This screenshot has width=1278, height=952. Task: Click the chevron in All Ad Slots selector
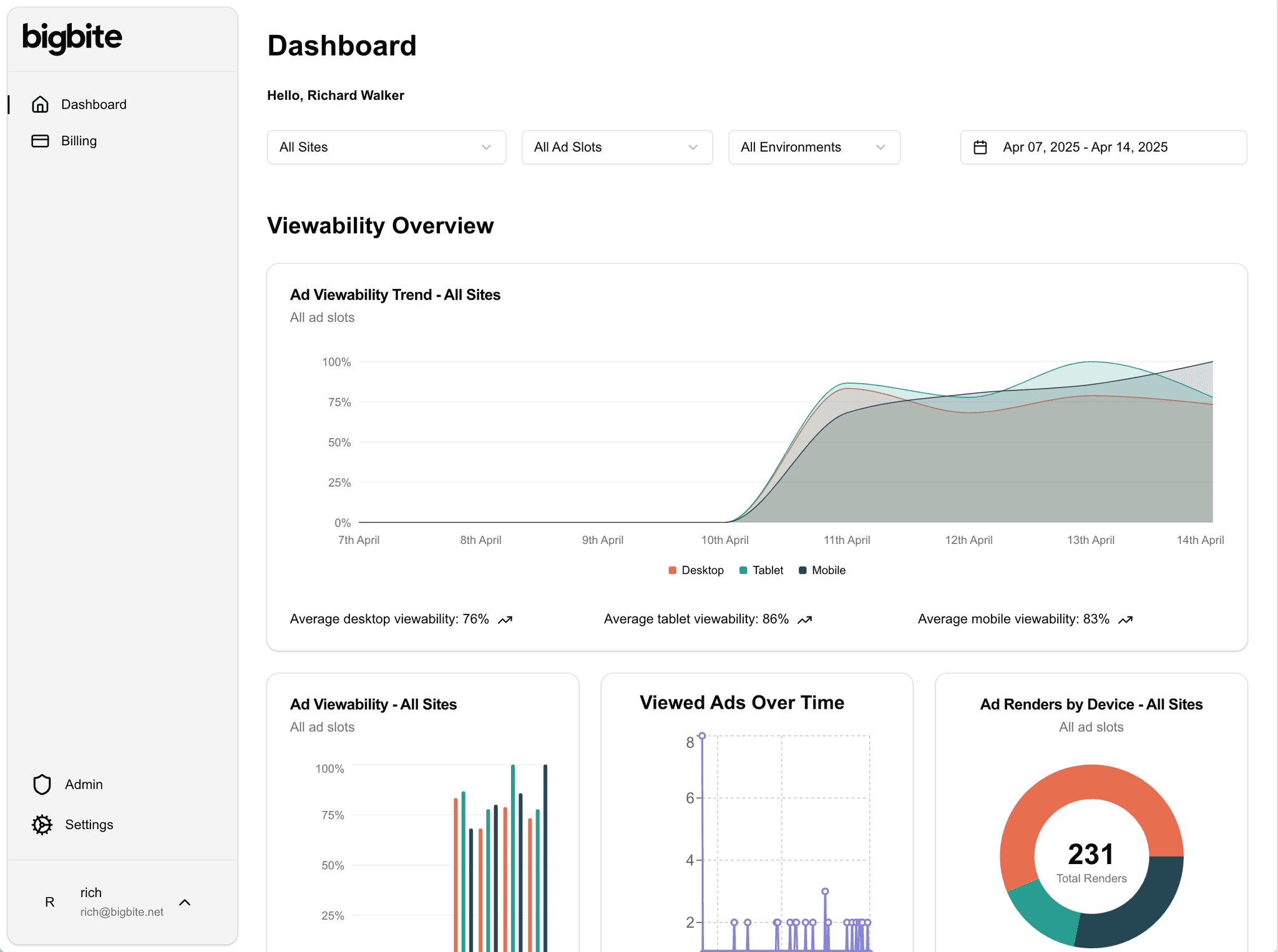[x=693, y=147]
